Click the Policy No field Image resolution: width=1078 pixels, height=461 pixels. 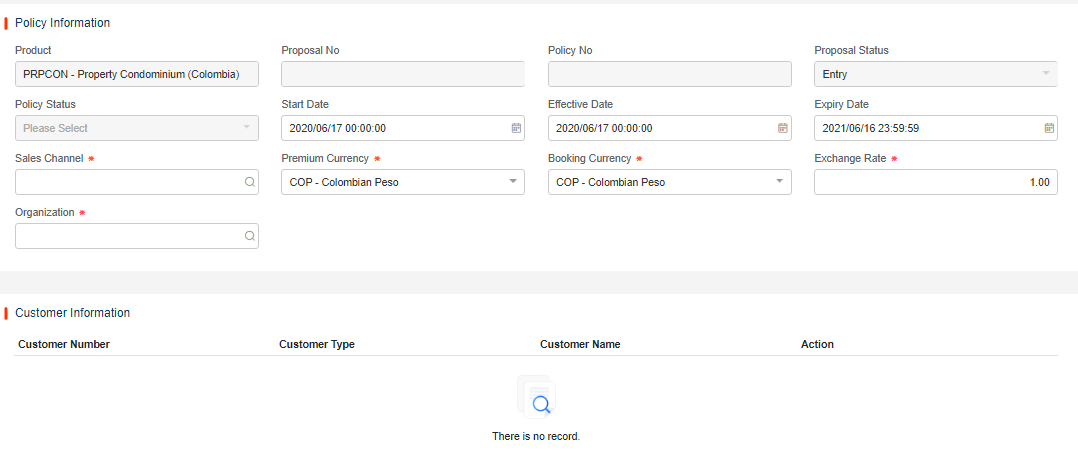669,74
